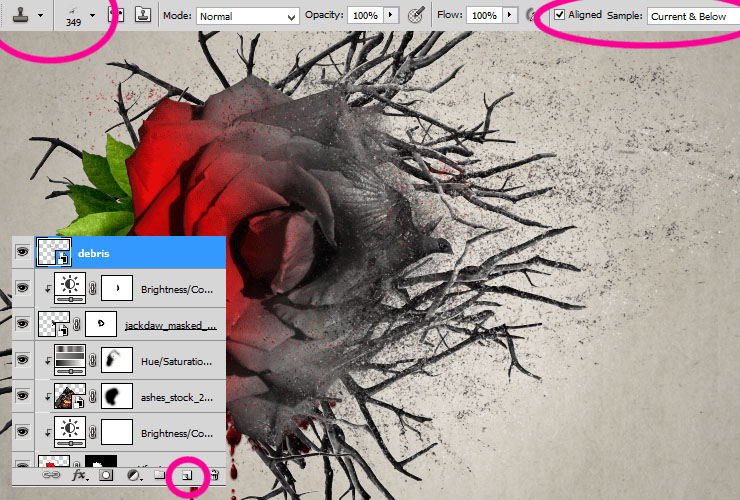Uncheck the Aligned checkbox
The image size is (740, 500).
click(x=560, y=15)
